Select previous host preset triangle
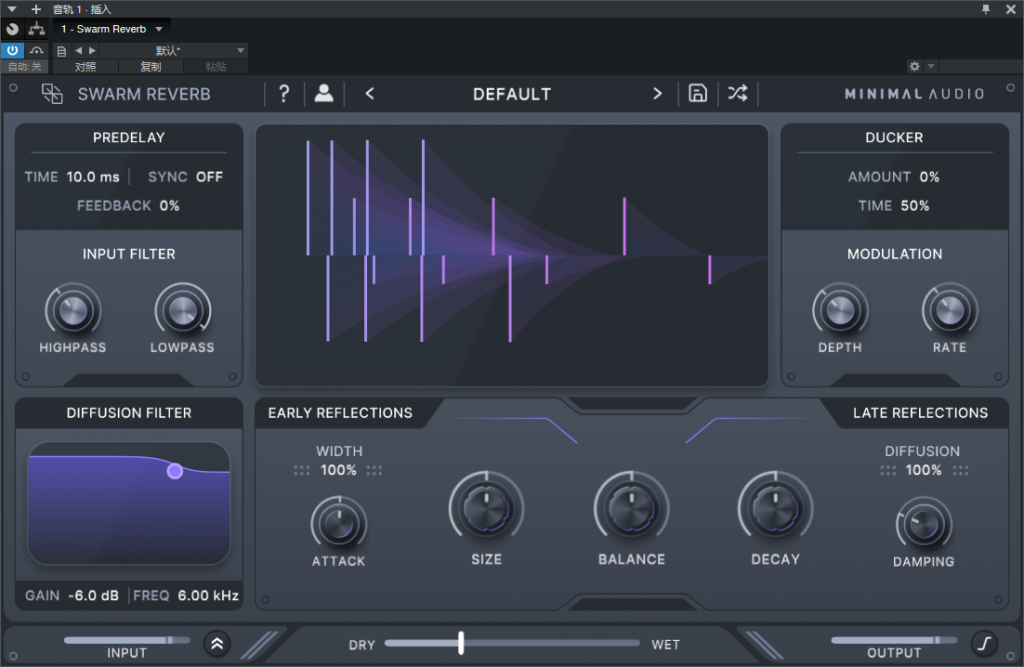The image size is (1024, 667). [x=78, y=50]
